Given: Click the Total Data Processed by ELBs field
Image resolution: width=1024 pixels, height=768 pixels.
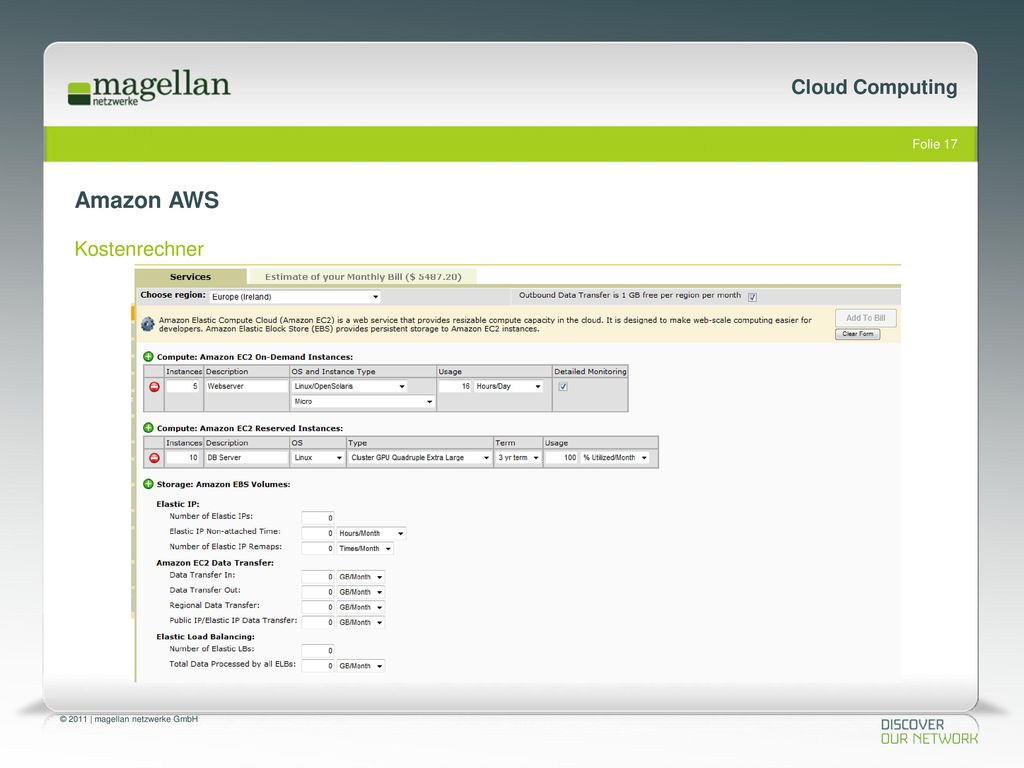Looking at the screenshot, I should (318, 665).
